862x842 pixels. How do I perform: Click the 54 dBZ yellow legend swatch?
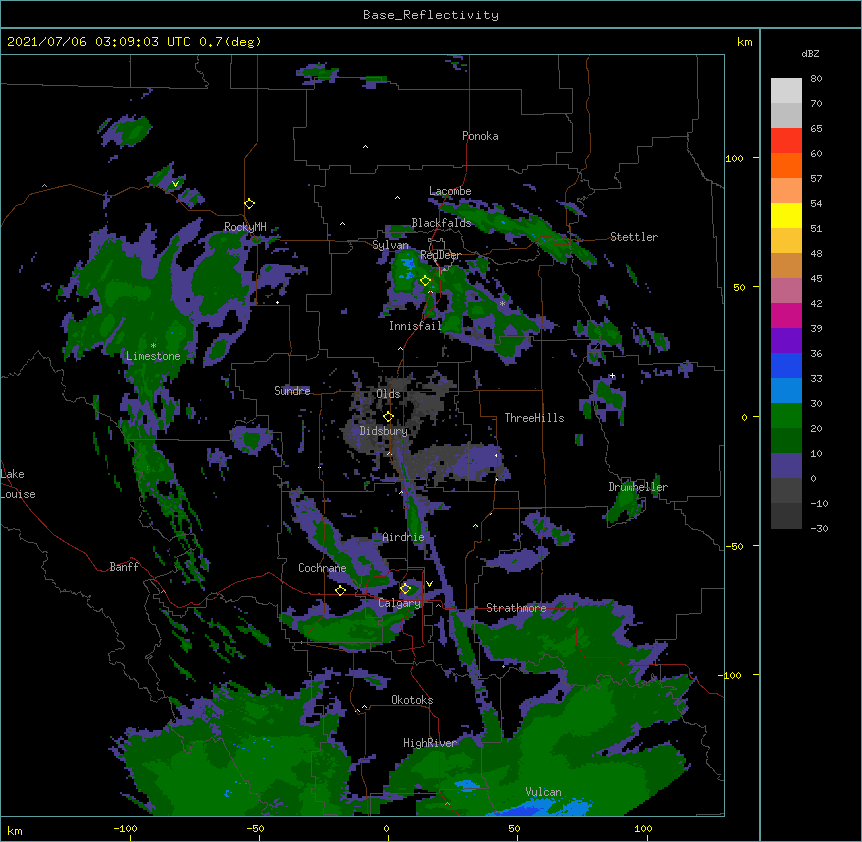click(786, 215)
